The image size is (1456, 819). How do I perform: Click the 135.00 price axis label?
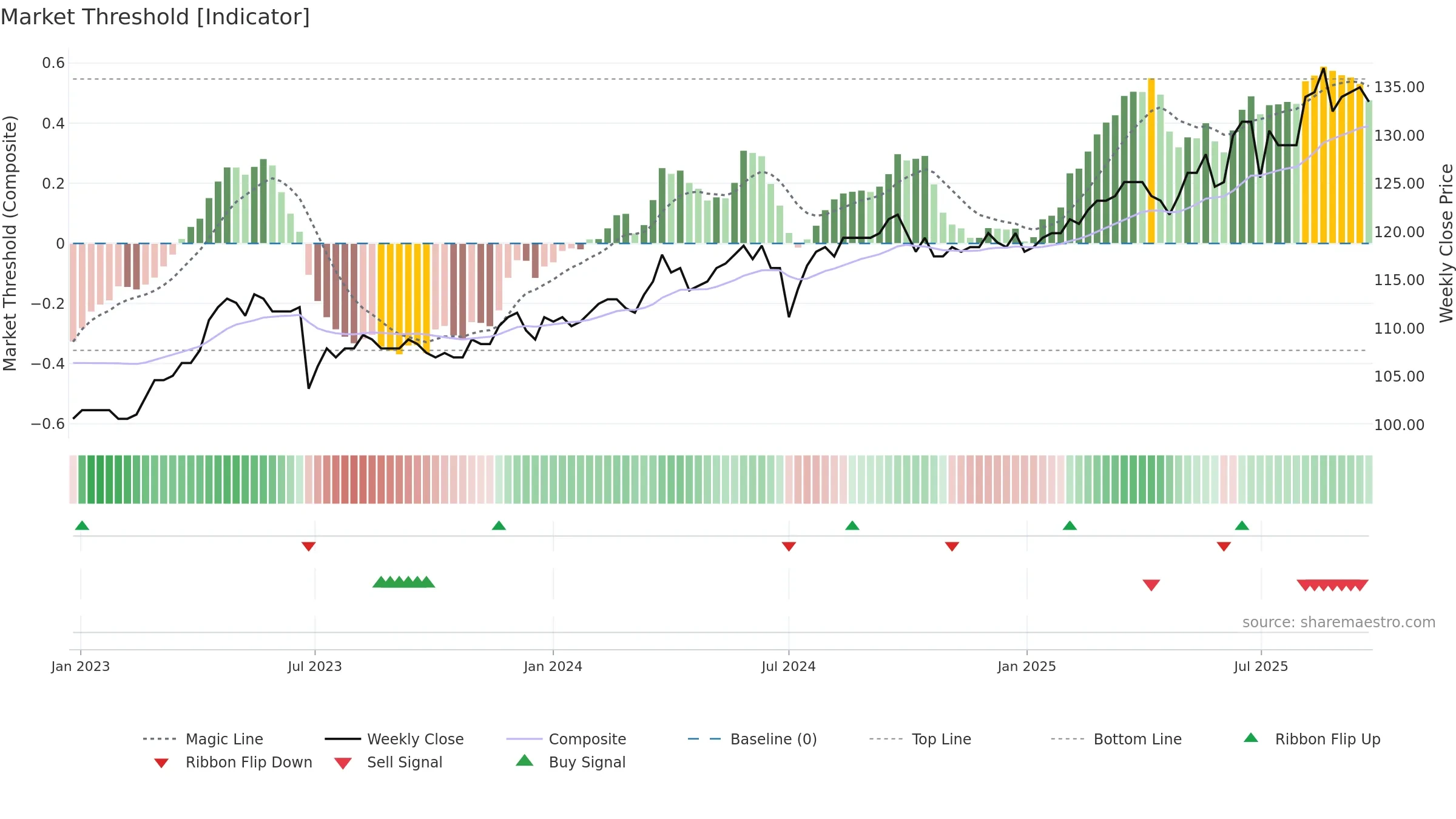tap(1400, 87)
